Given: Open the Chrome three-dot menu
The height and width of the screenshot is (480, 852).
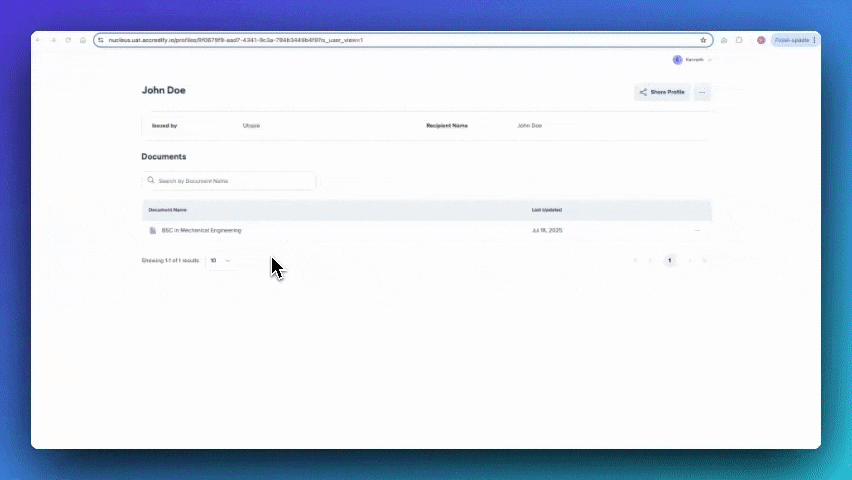Looking at the screenshot, I should (x=815, y=40).
